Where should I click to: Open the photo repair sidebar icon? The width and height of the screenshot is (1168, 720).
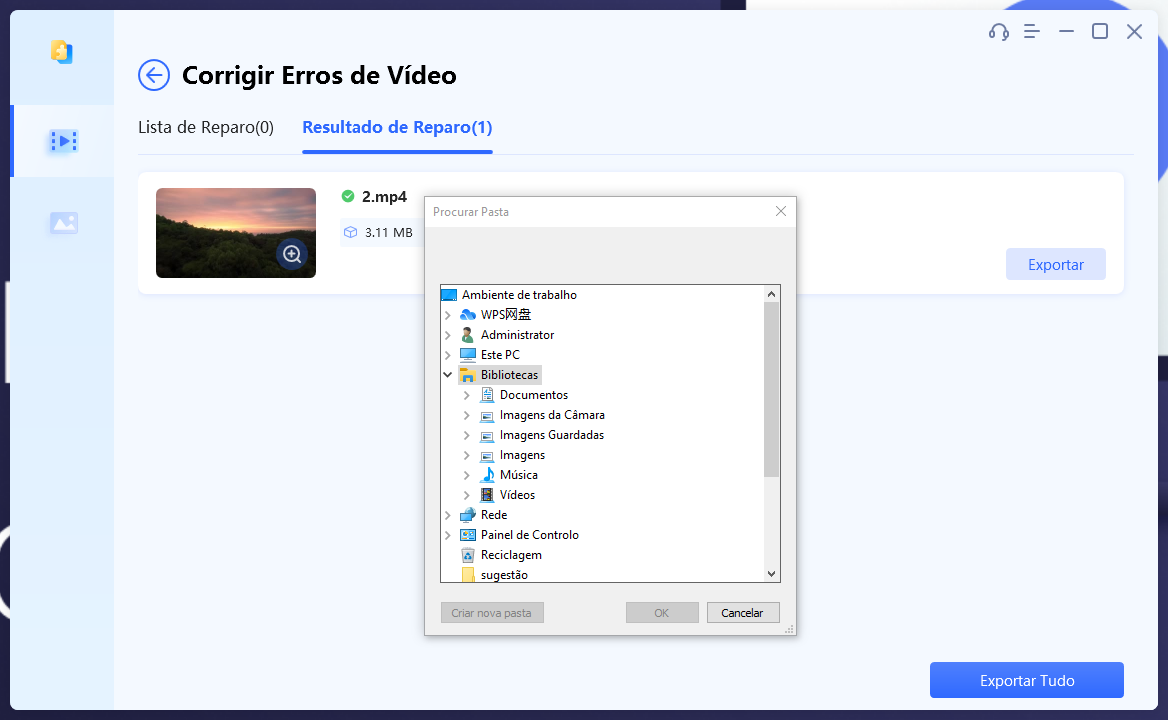(x=63, y=222)
